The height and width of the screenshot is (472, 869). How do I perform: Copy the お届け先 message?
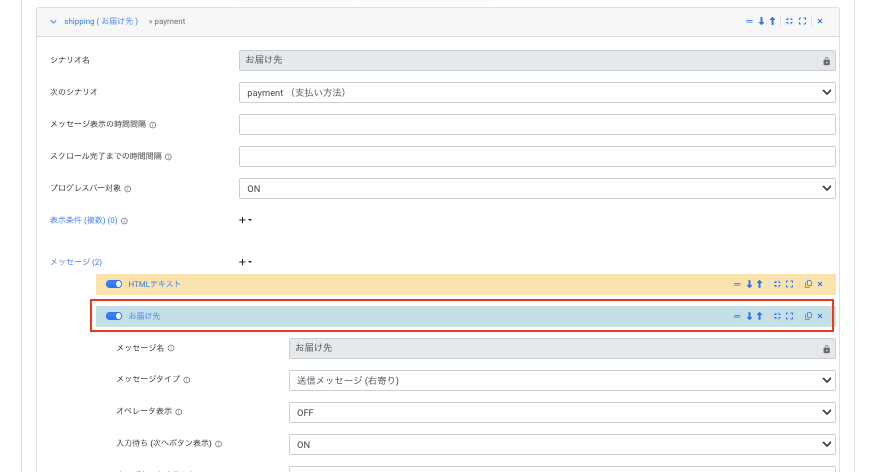808,316
